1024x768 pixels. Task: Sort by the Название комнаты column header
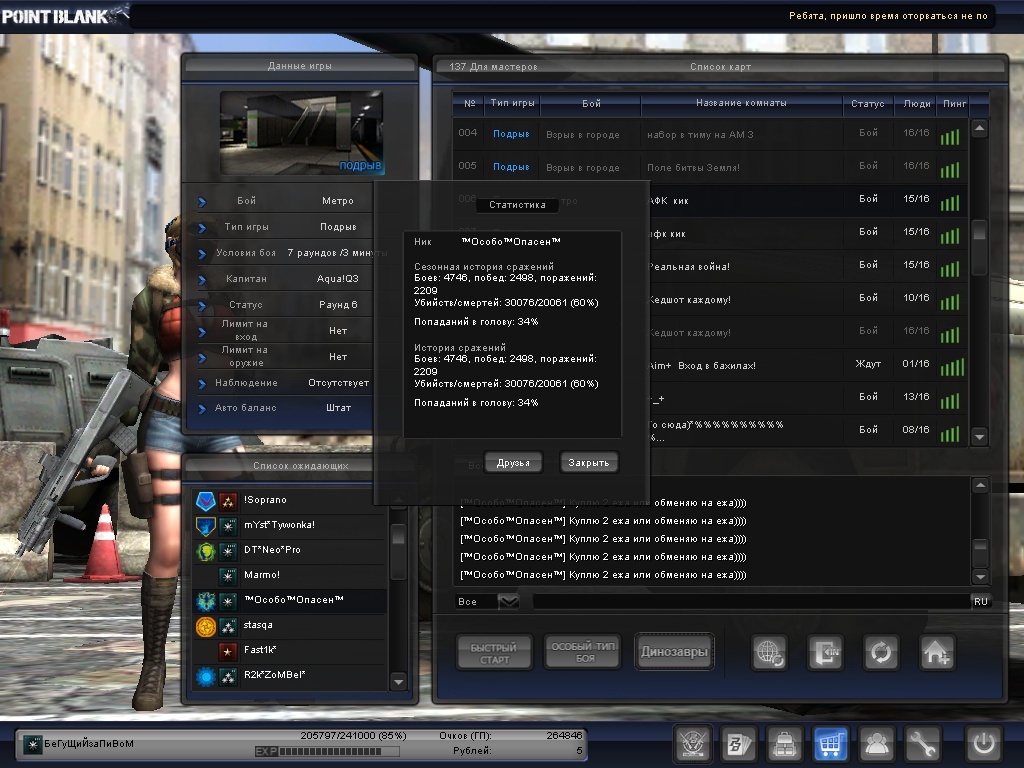741,103
